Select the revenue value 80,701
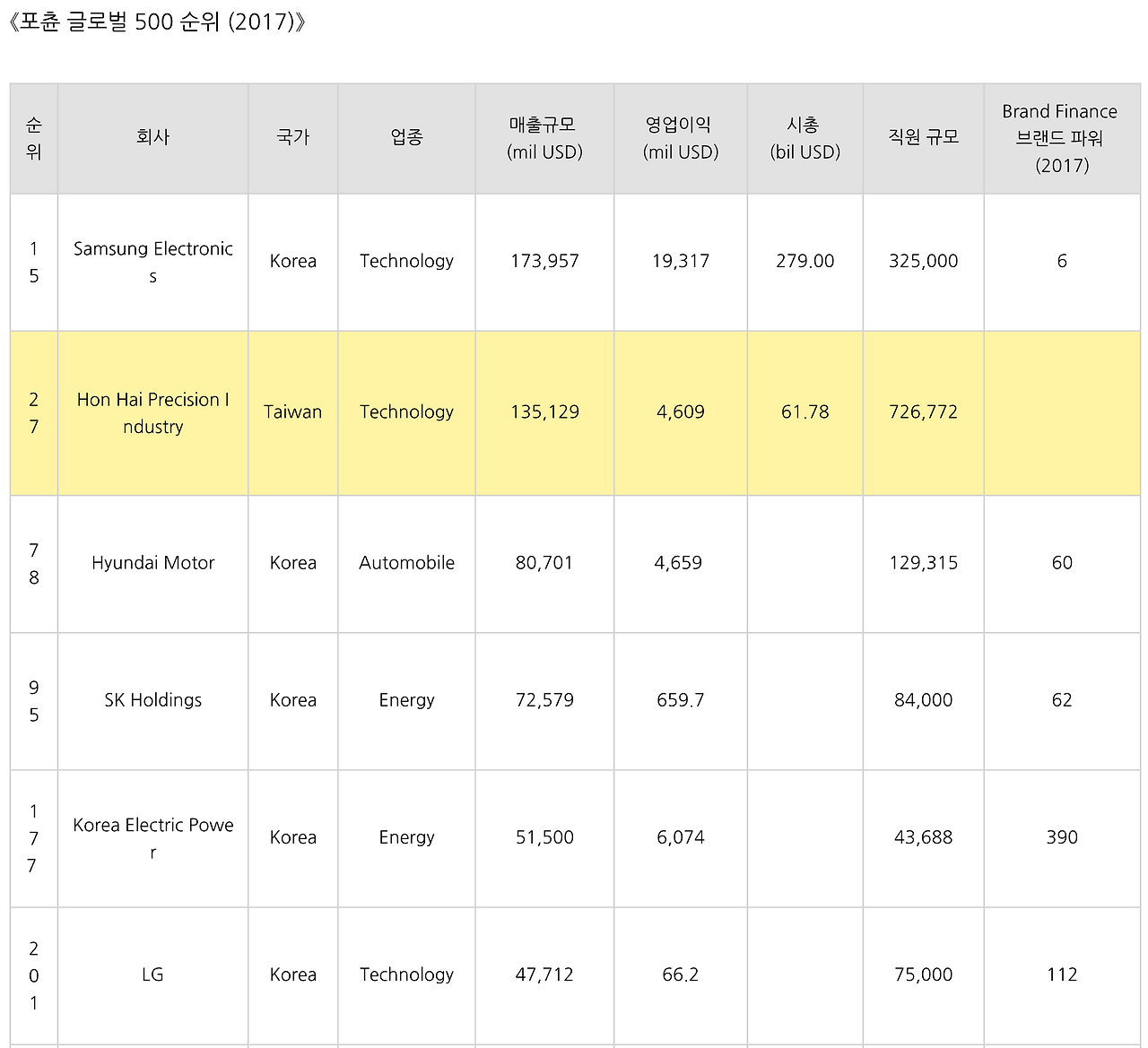The width and height of the screenshot is (1148, 1048). (x=544, y=563)
